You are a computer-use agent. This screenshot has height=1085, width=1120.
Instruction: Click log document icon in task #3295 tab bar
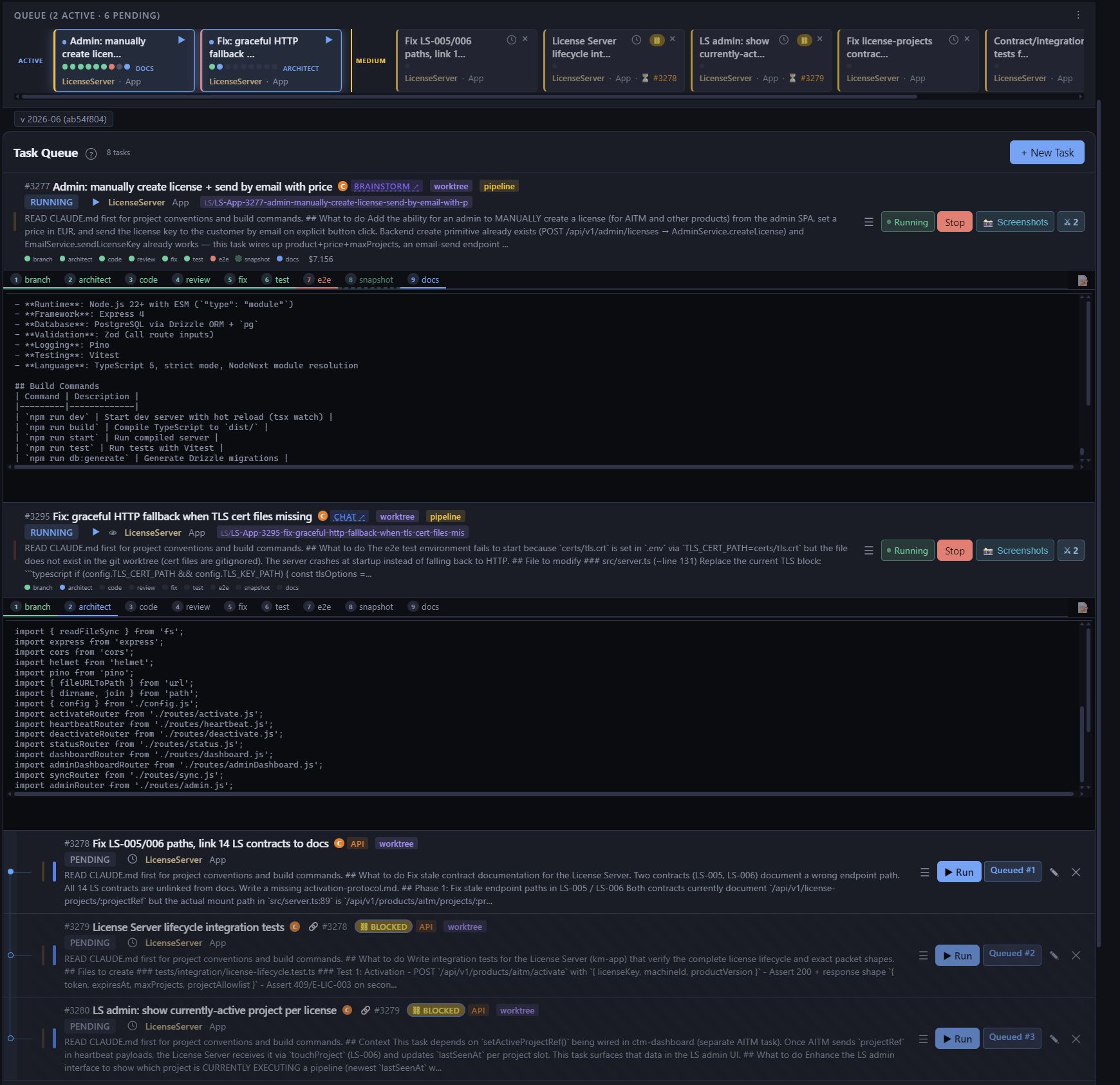1083,607
